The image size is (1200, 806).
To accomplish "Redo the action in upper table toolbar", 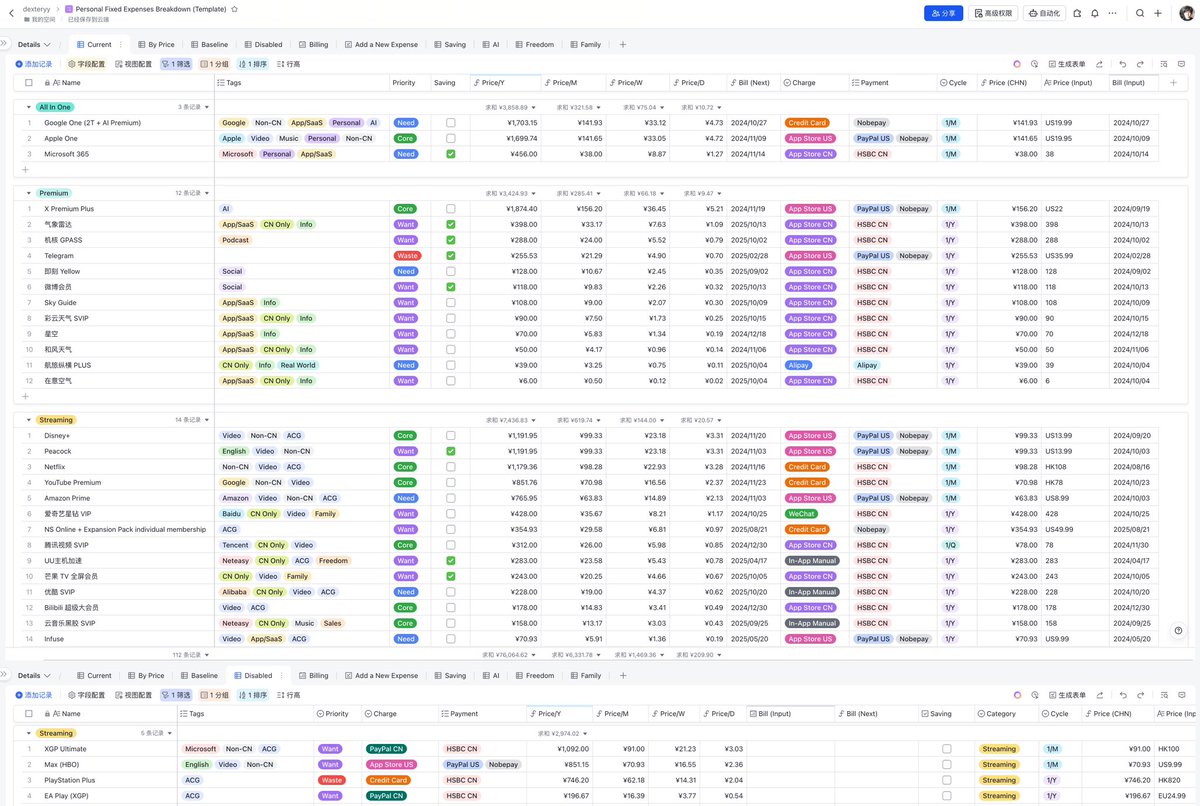I will pyautogui.click(x=1140, y=64).
